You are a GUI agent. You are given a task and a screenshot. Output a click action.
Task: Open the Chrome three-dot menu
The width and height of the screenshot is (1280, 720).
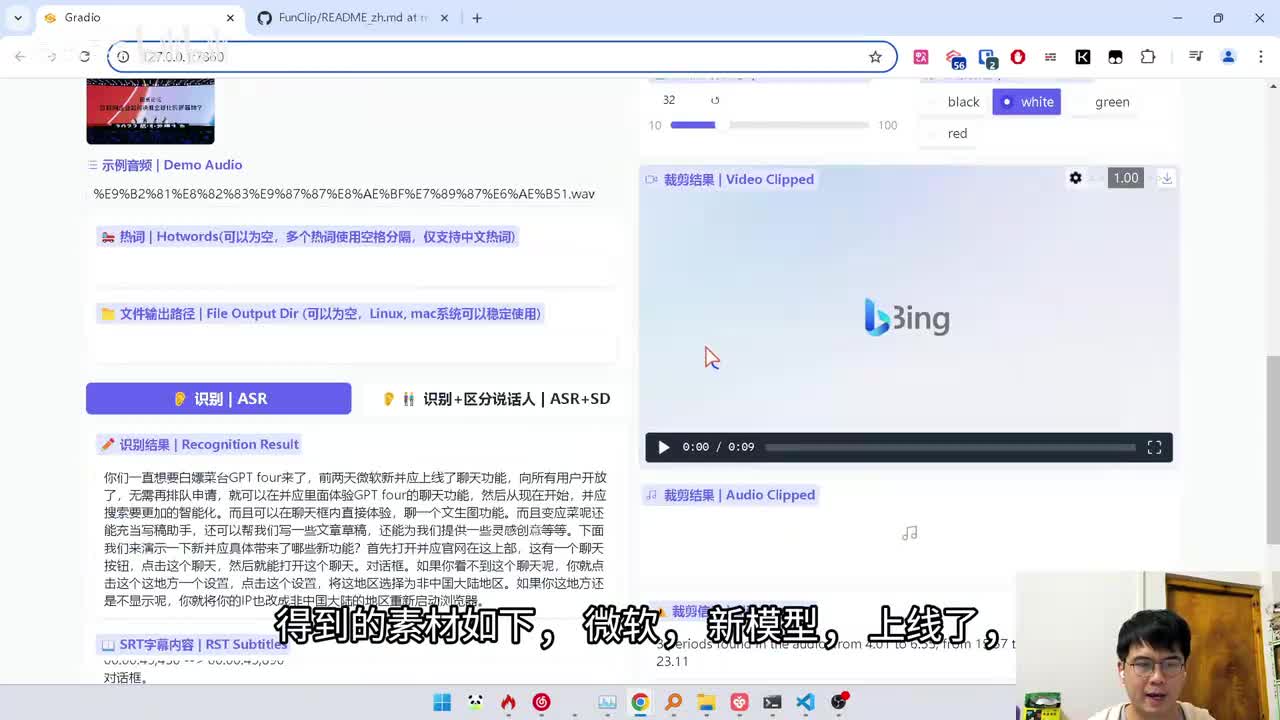coord(1259,57)
